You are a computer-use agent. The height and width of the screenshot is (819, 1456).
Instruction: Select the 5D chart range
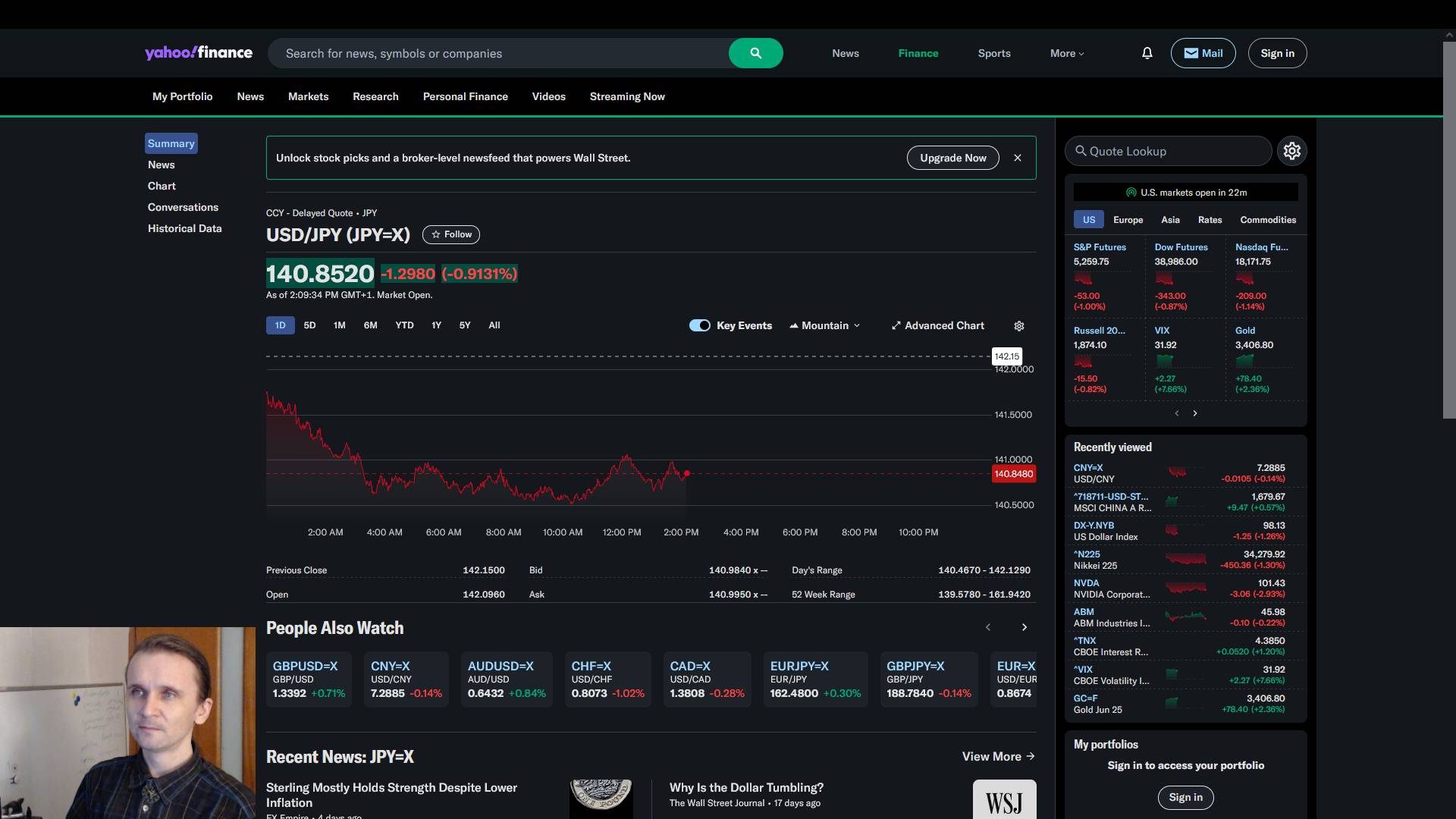click(309, 325)
